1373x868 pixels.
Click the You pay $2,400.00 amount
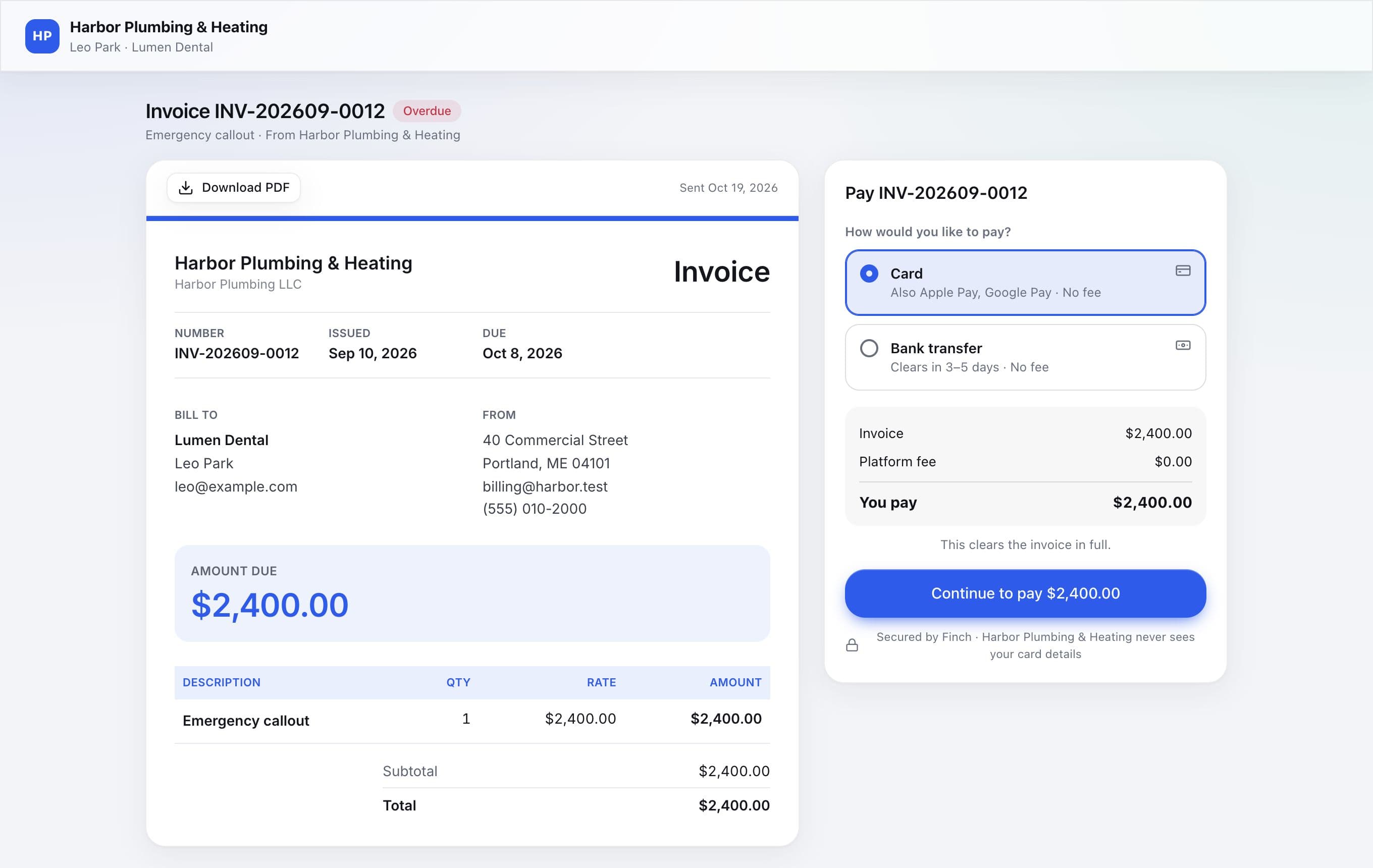(1152, 502)
